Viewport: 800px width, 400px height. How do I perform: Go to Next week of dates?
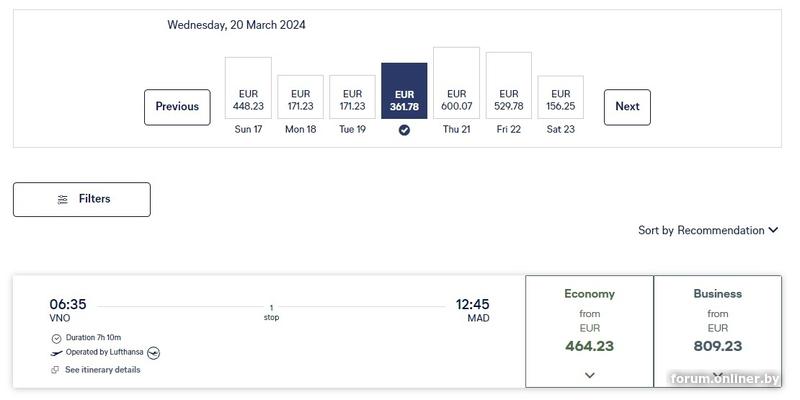(627, 107)
